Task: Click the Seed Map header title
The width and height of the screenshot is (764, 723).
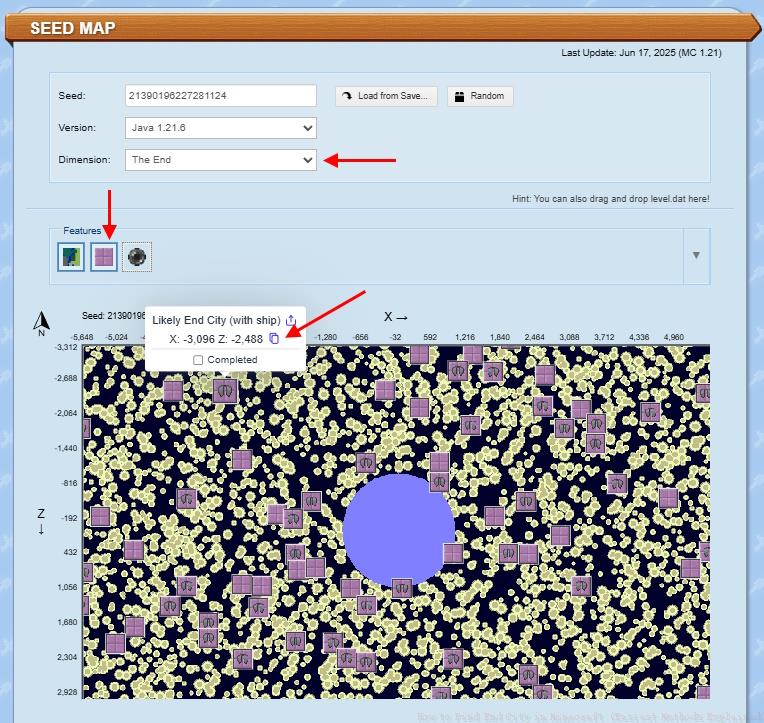Action: click(72, 28)
